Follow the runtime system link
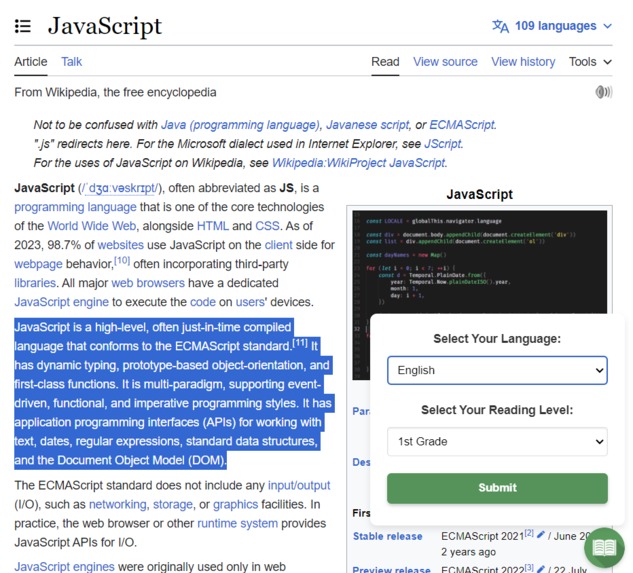 pos(237,524)
